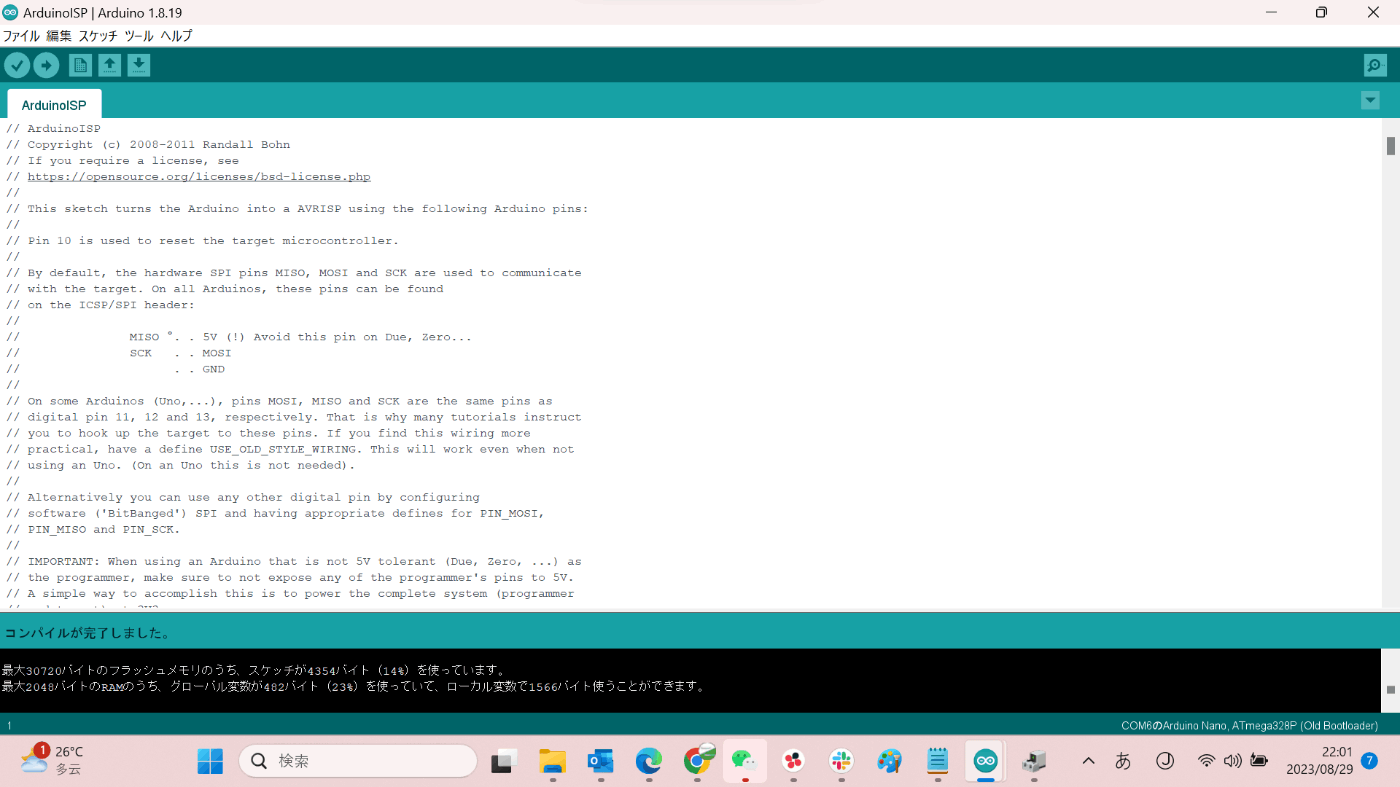Click the Verify (checkmark) button
Image resolution: width=1400 pixels, height=787 pixels.
pyautogui.click(x=17, y=65)
